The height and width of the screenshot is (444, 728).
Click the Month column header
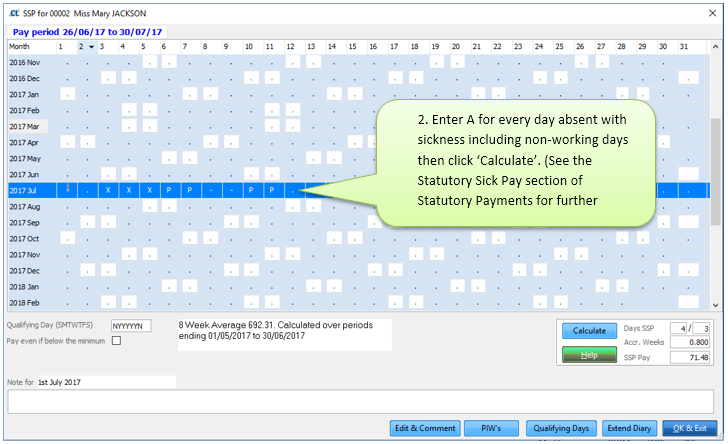pyautogui.click(x=32, y=47)
